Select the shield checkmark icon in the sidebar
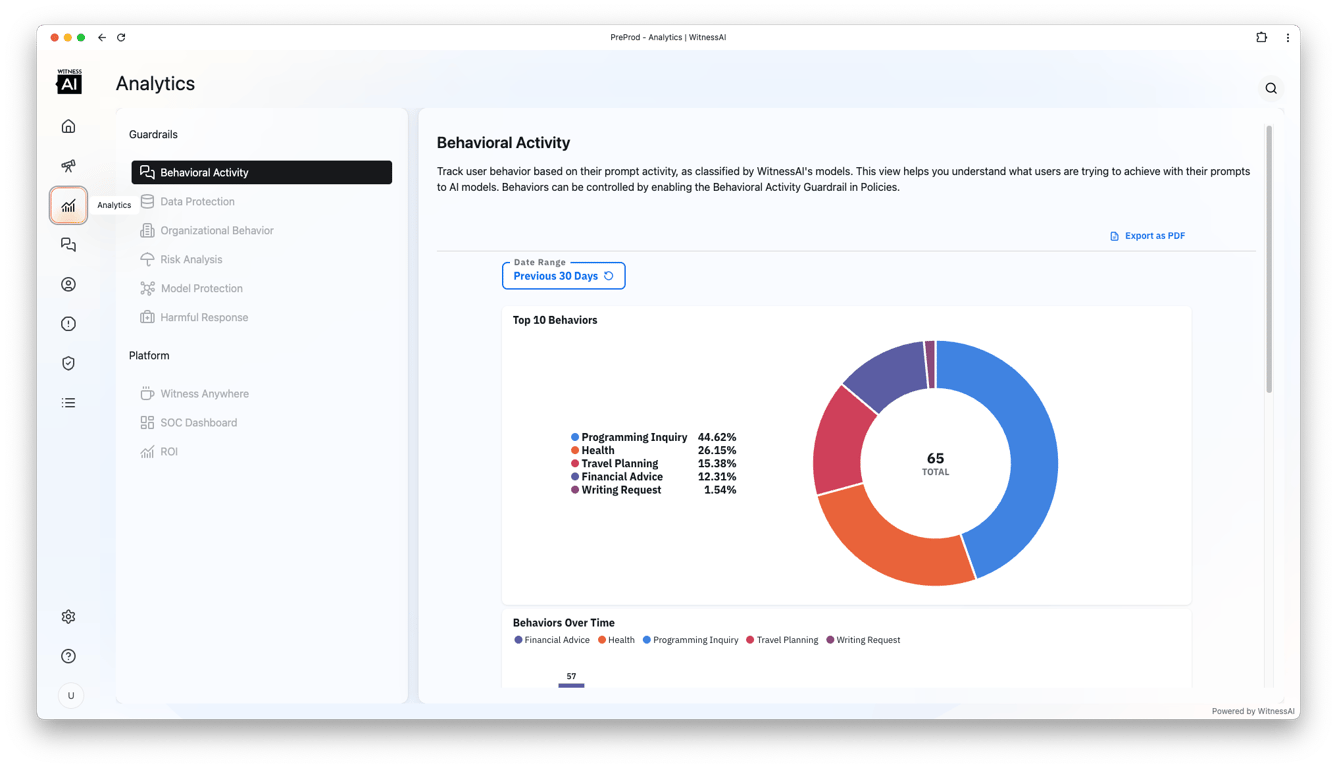 coord(68,363)
